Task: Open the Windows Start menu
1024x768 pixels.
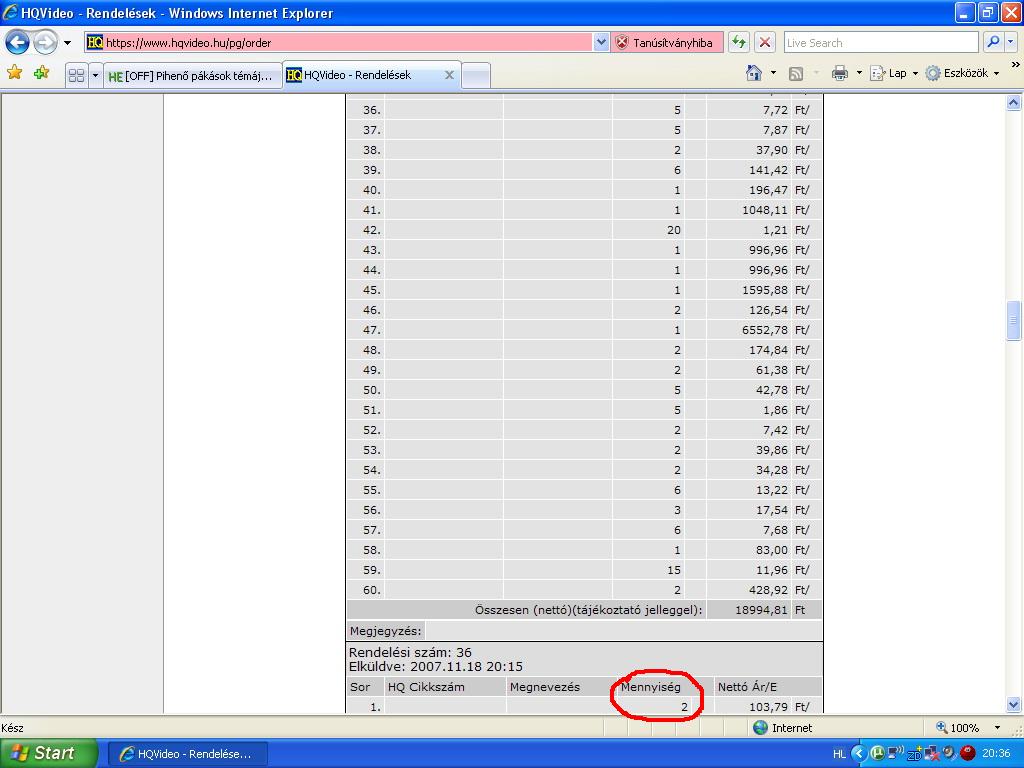Action: [x=49, y=754]
